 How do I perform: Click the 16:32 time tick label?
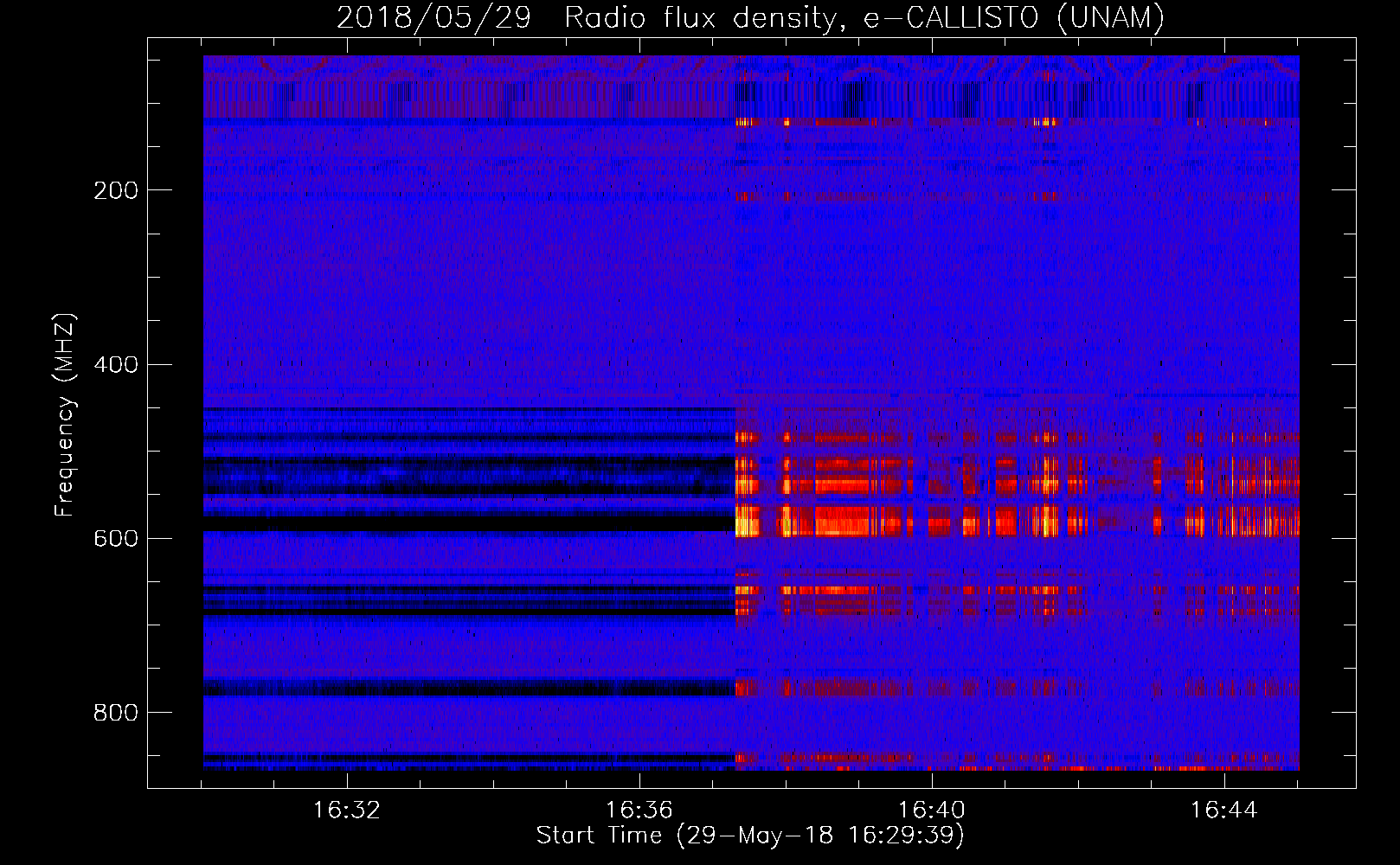click(347, 811)
